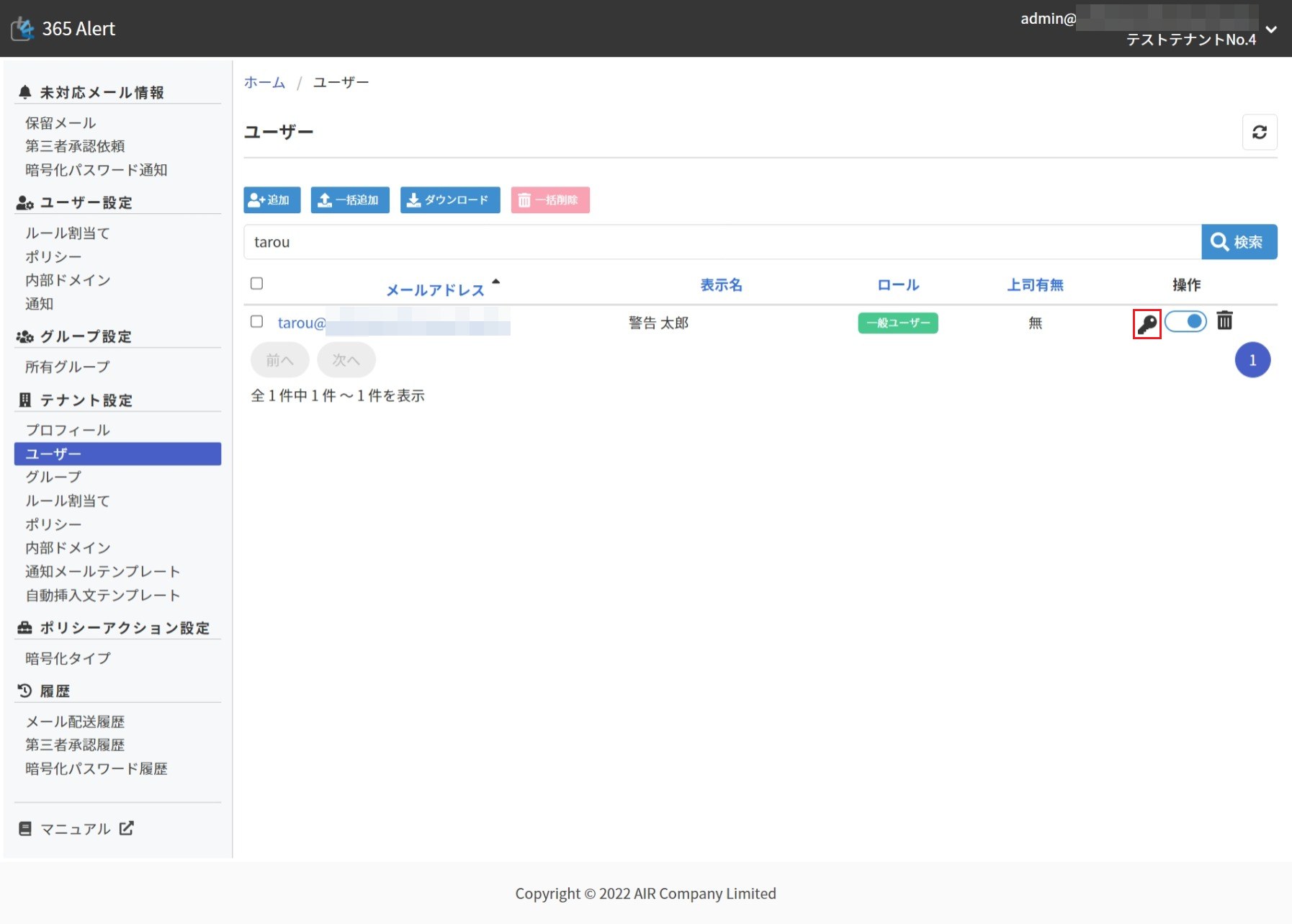Expand the admin account dropdown chevron
Viewport: 1292px width, 924px height.
pos(1271,30)
